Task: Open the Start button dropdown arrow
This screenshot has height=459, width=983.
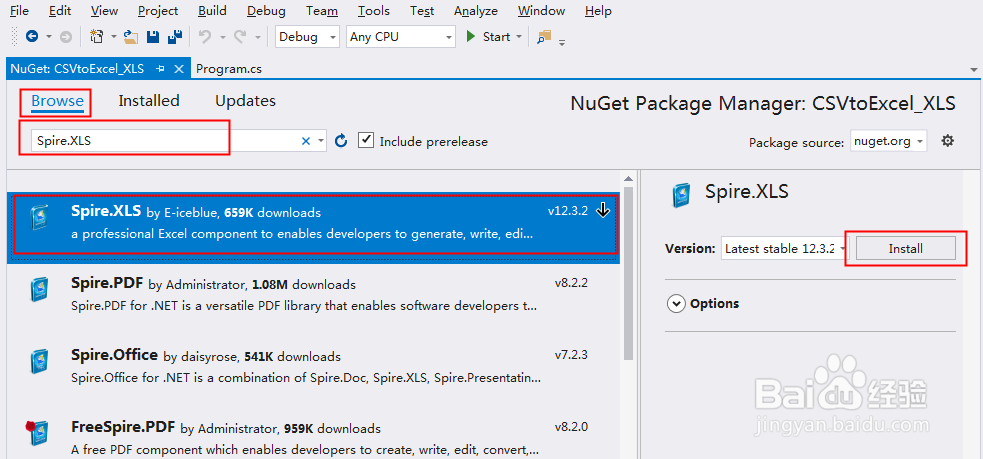Action: tap(519, 37)
